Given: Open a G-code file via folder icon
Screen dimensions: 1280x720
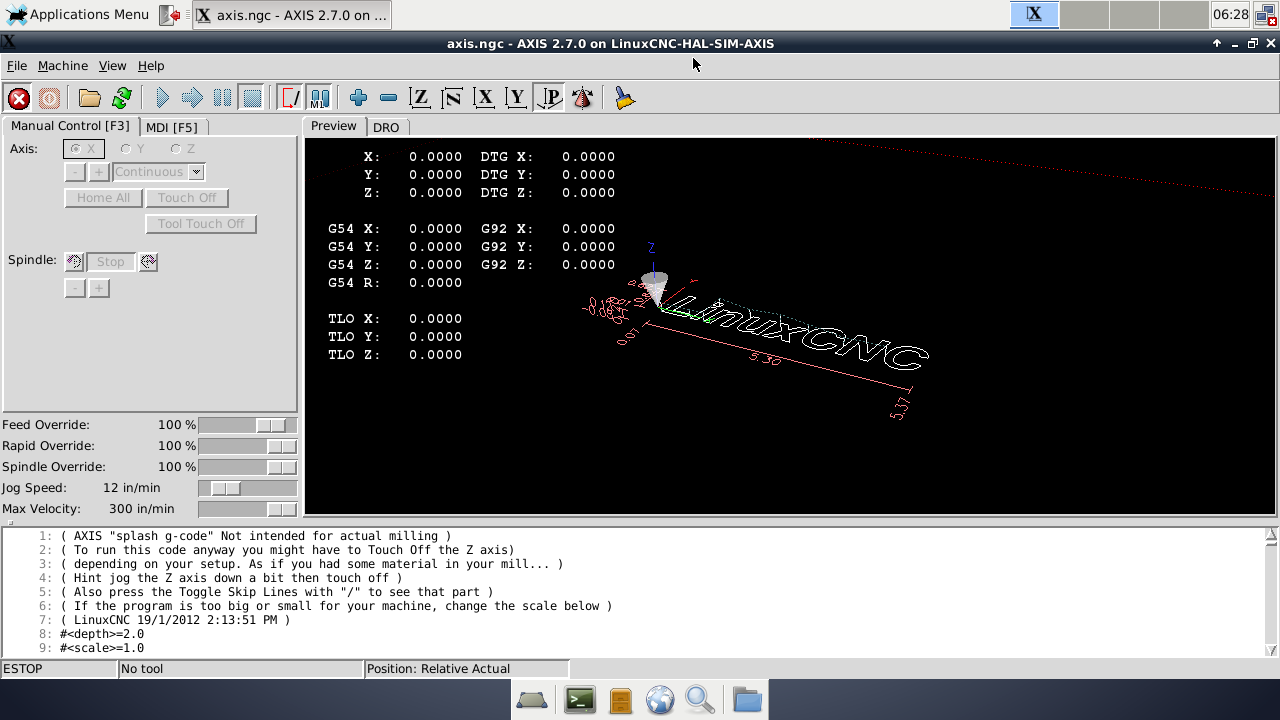Looking at the screenshot, I should 90,98.
